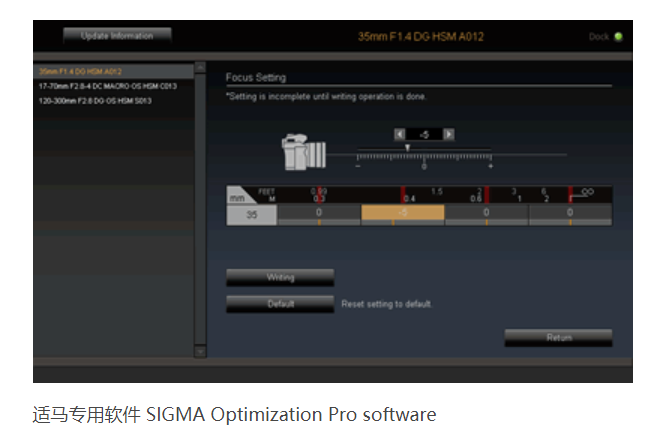The height and width of the screenshot is (438, 665).
Task: Click the focus adjustment value field showing -5
Action: pyautogui.click(x=424, y=134)
